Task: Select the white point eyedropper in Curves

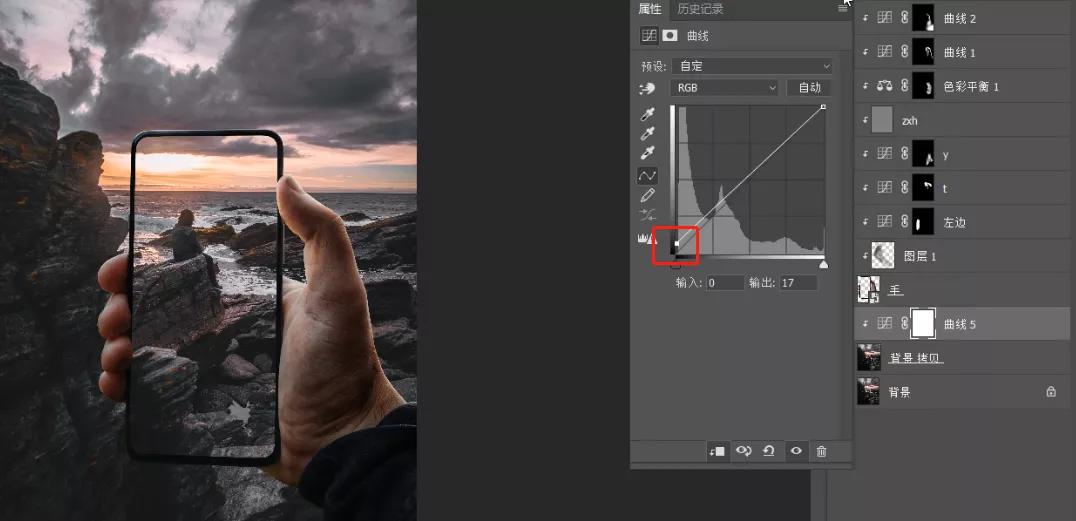Action: 647,152
